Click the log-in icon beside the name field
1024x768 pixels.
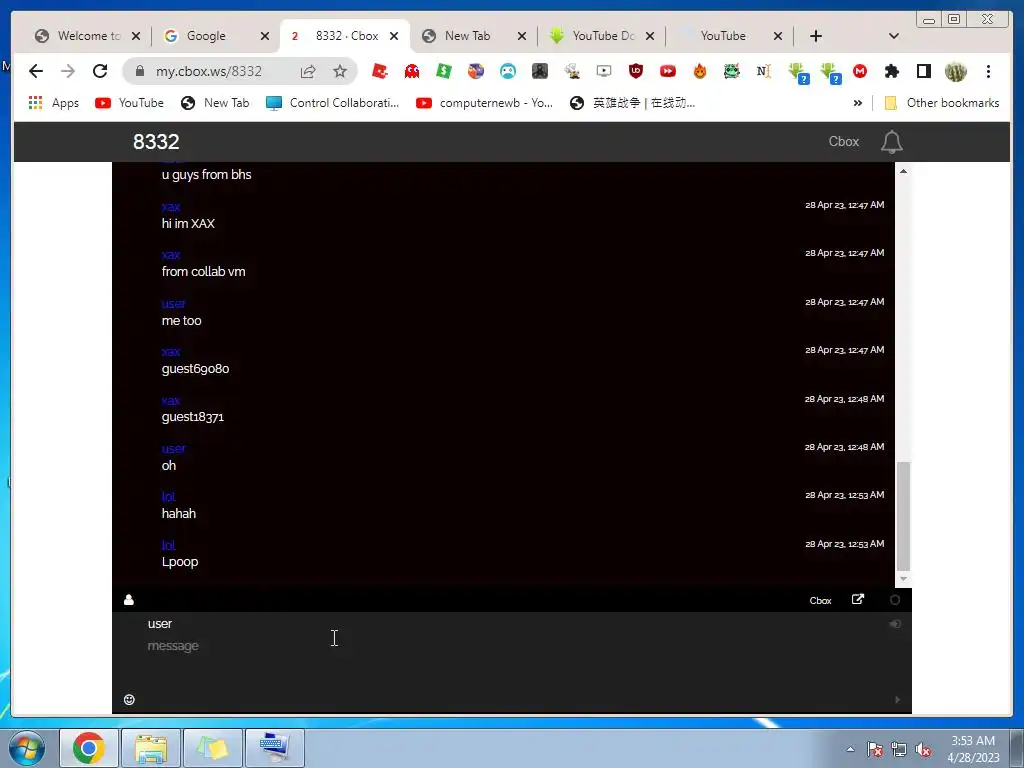point(895,624)
